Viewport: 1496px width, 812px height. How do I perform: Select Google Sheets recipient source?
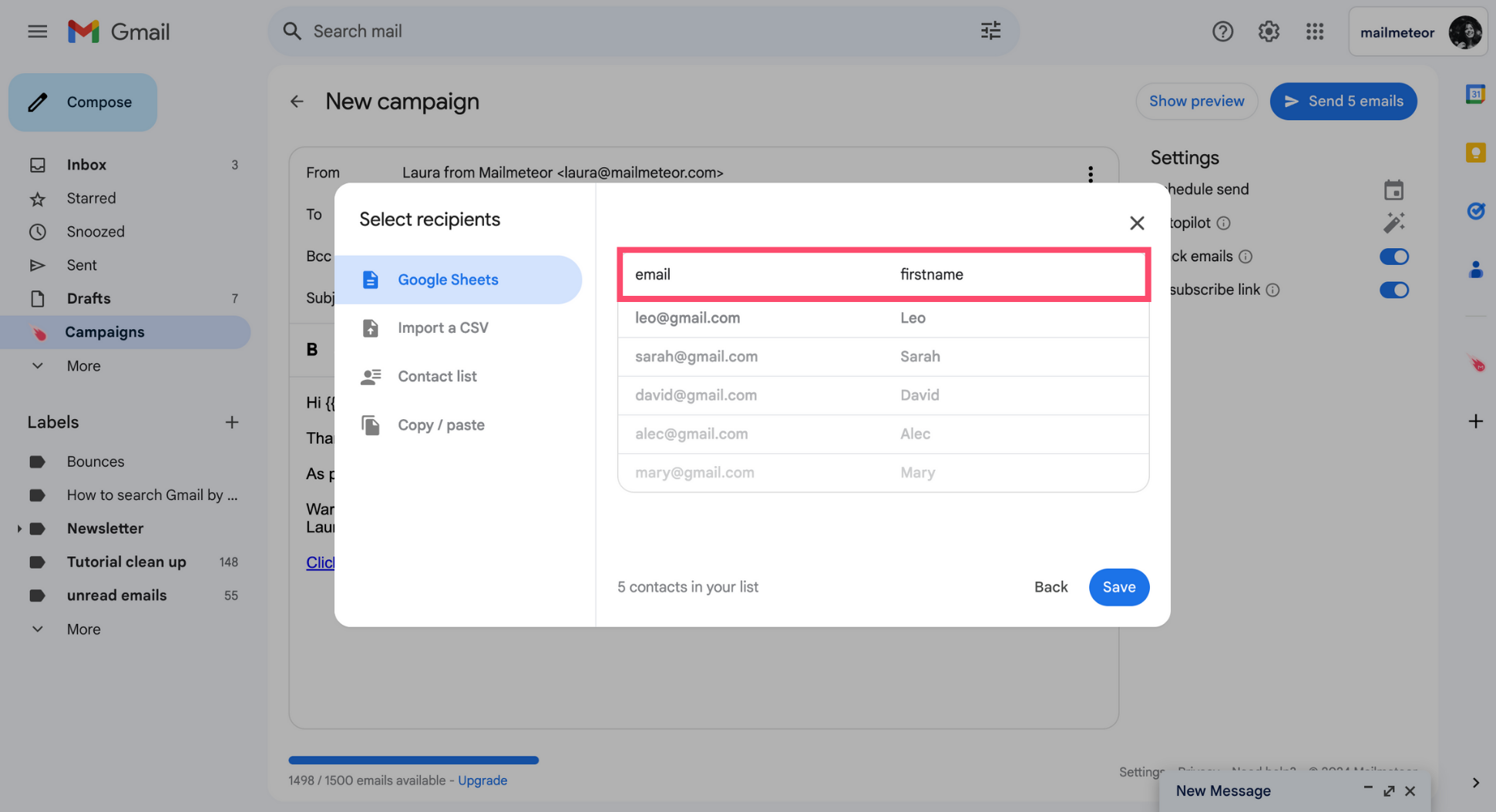tap(459, 280)
